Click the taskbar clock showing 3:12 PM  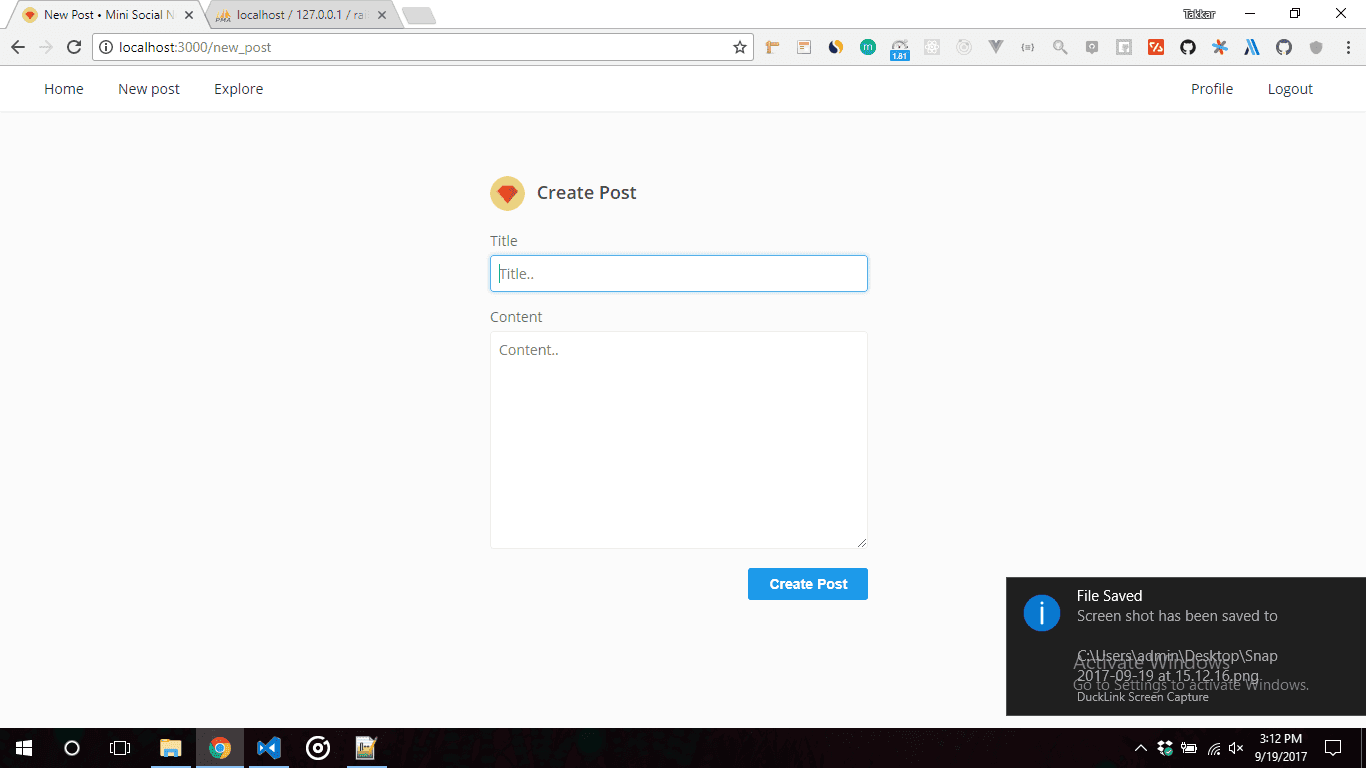coord(1281,748)
